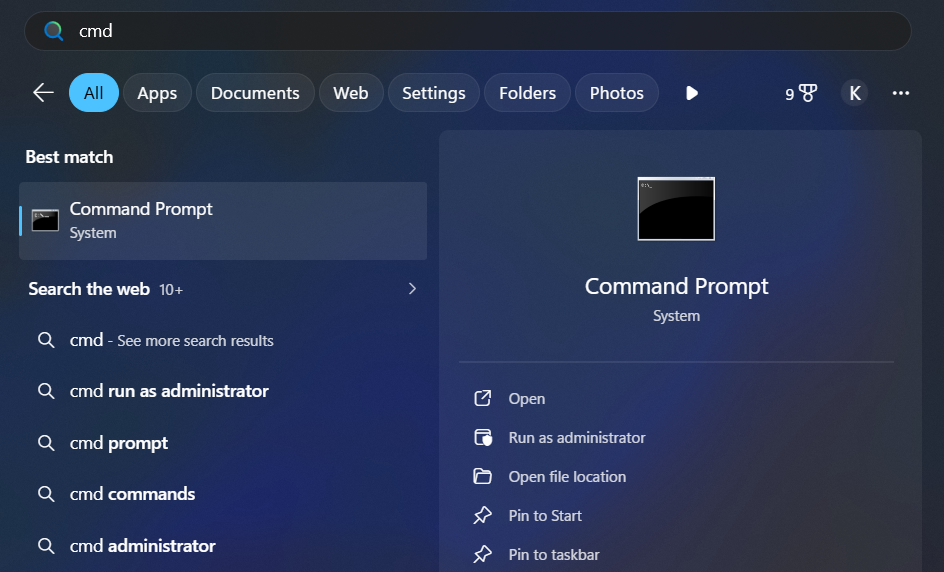Viewport: 944px width, 572px height.
Task: Click magnifier icon beside 'cmd prompt'
Action: [x=46, y=443]
